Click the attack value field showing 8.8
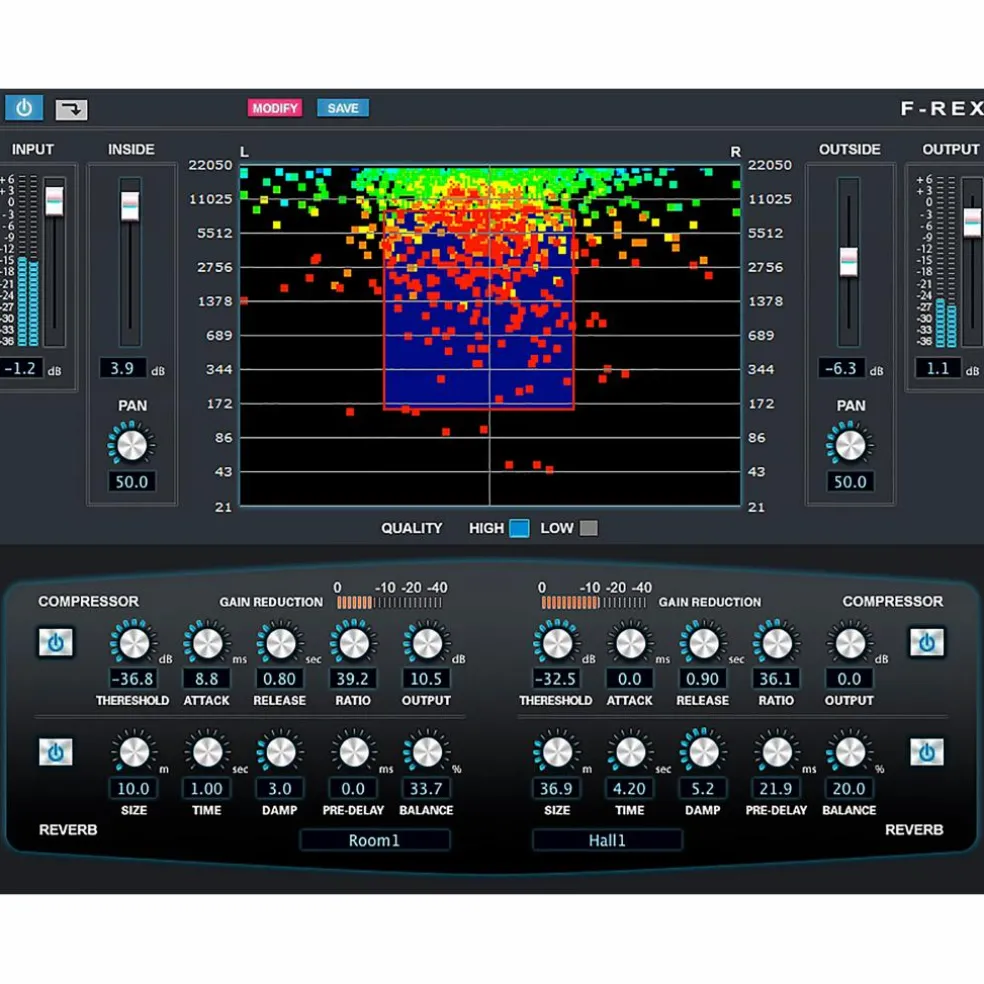The height and width of the screenshot is (984, 984). coord(206,679)
